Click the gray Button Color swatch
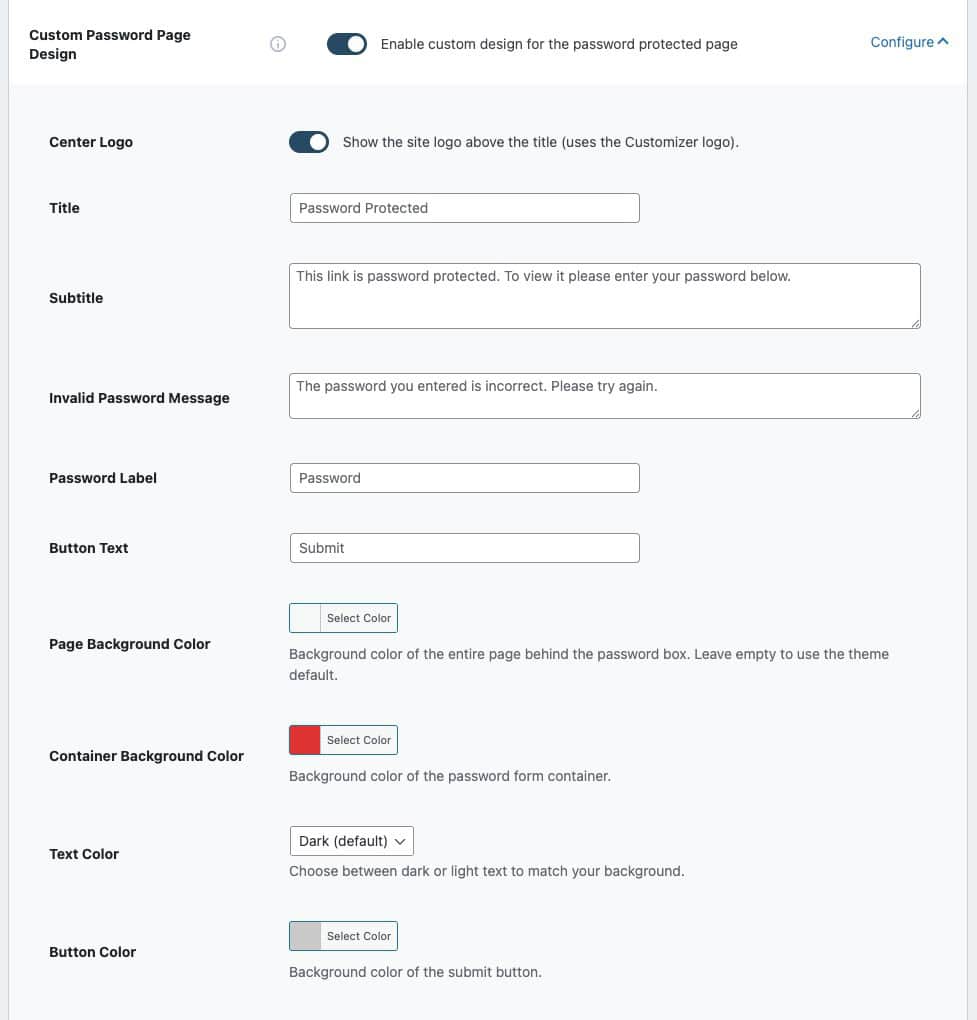This screenshot has height=1020, width=977. pyautogui.click(x=305, y=936)
